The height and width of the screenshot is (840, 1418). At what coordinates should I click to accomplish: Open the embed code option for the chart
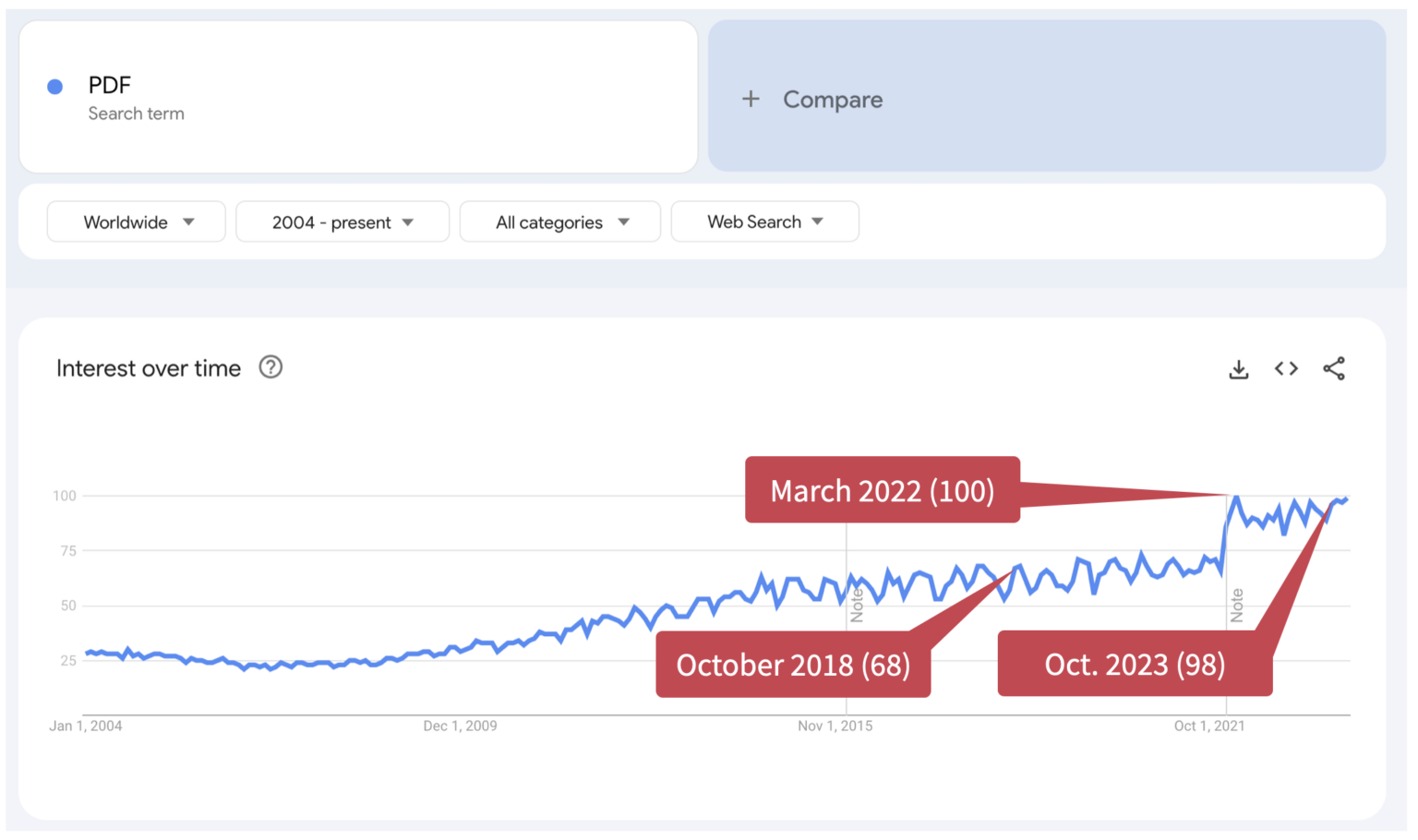(x=1286, y=368)
